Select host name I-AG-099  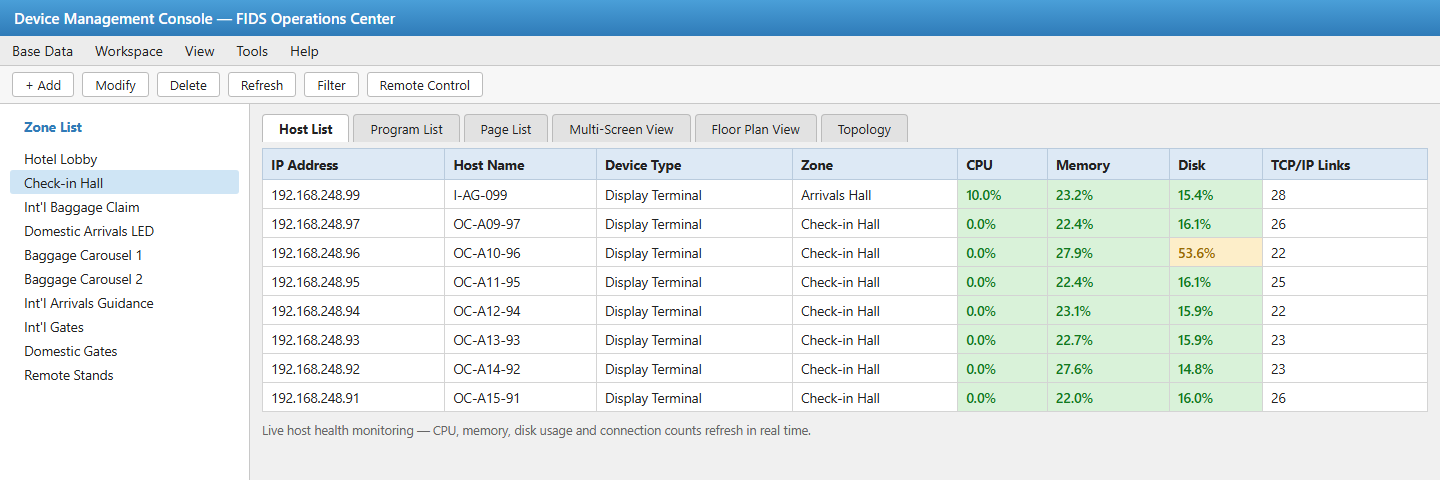[521, 195]
